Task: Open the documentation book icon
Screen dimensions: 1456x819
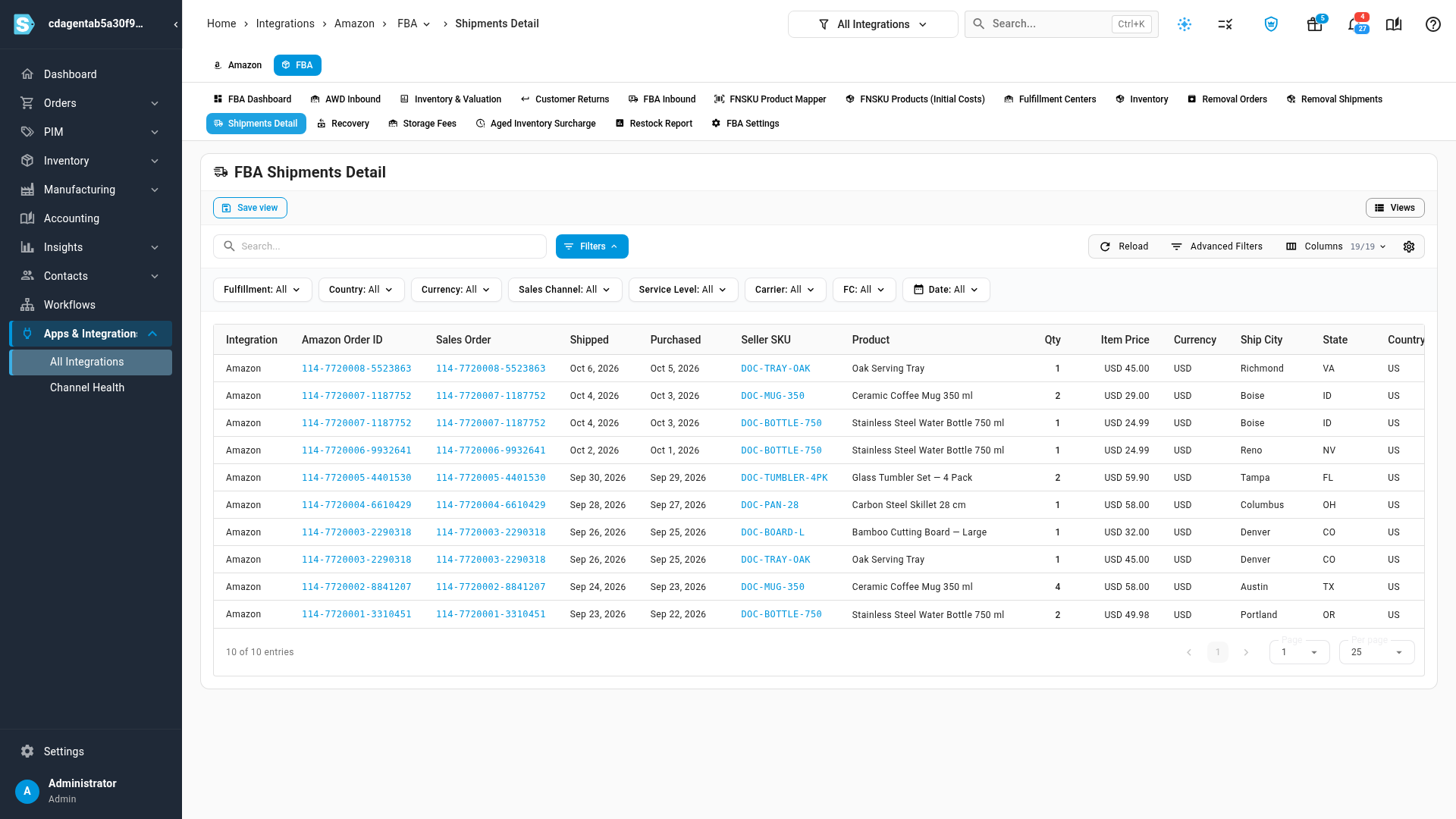Action: 1394,24
